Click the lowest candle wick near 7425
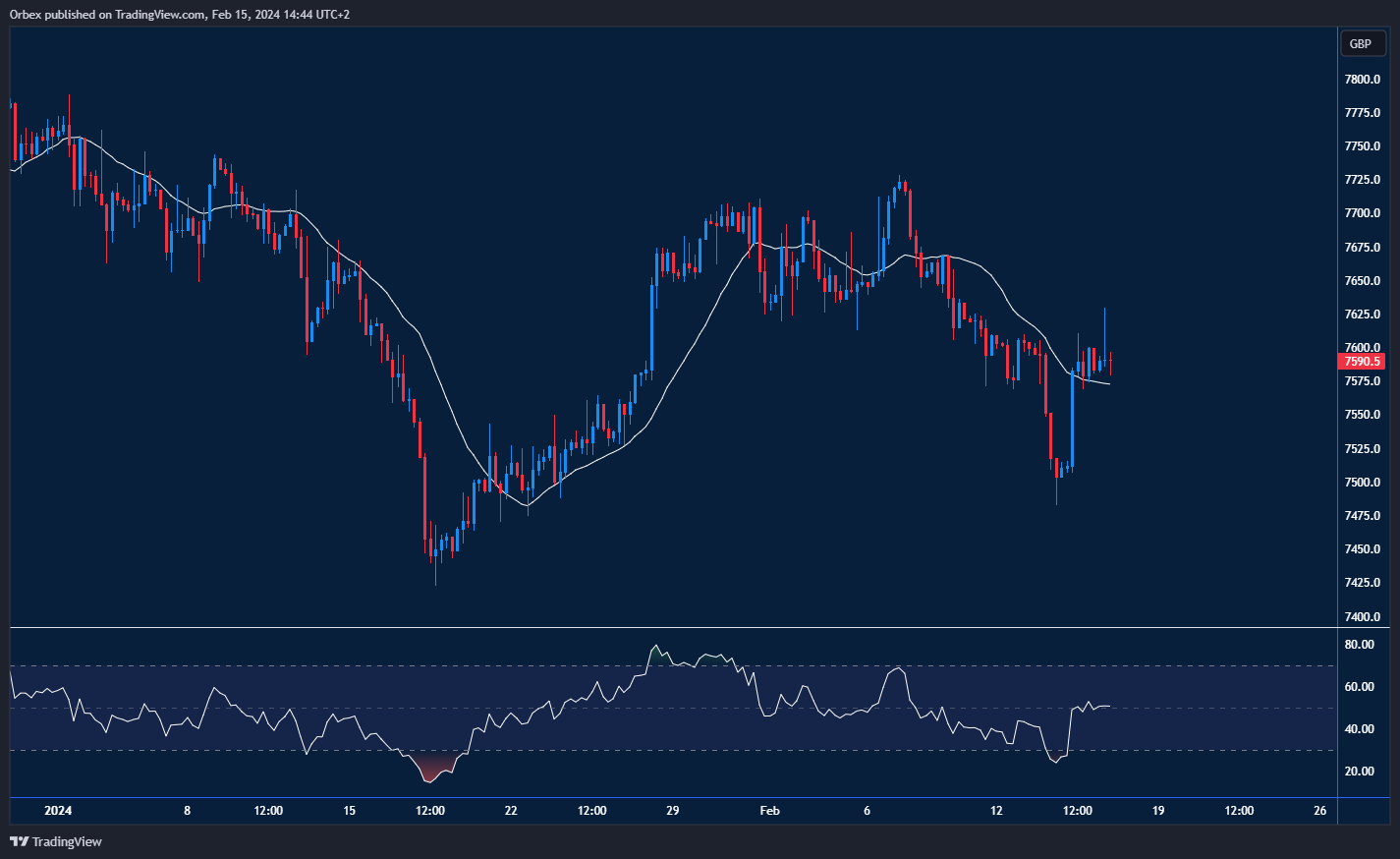Image resolution: width=1400 pixels, height=859 pixels. pos(435,575)
